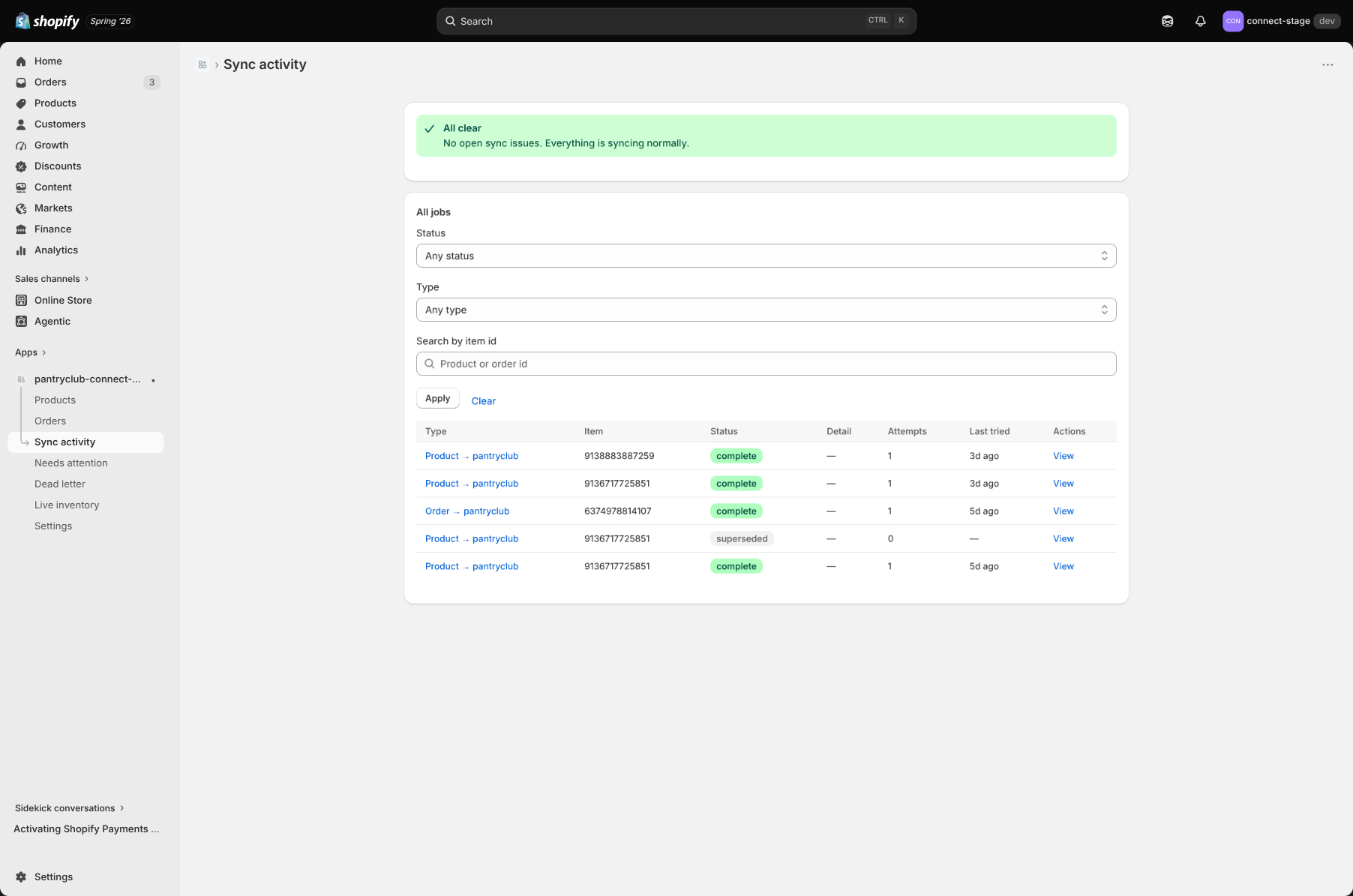Expand Sales channels section

point(52,279)
